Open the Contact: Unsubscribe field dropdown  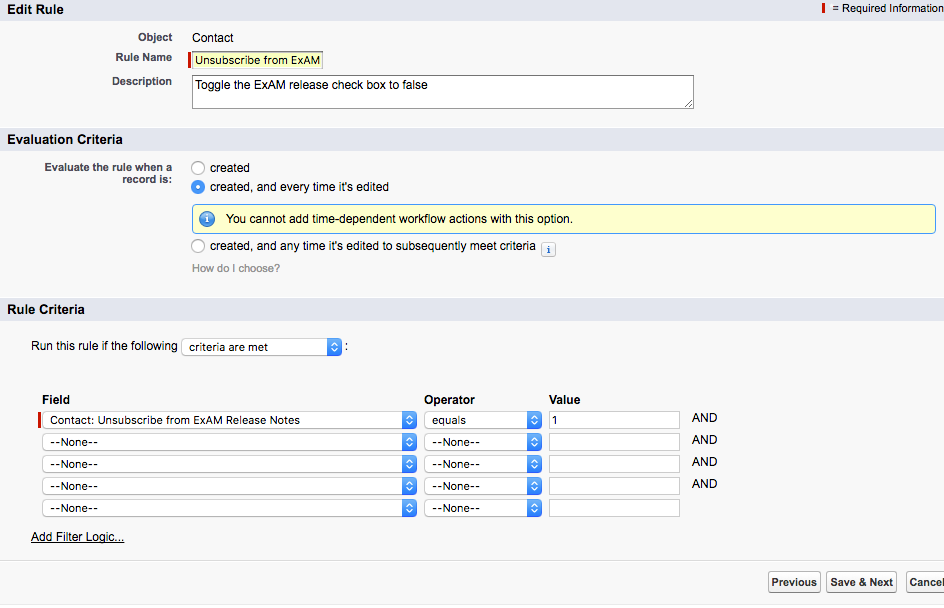229,420
